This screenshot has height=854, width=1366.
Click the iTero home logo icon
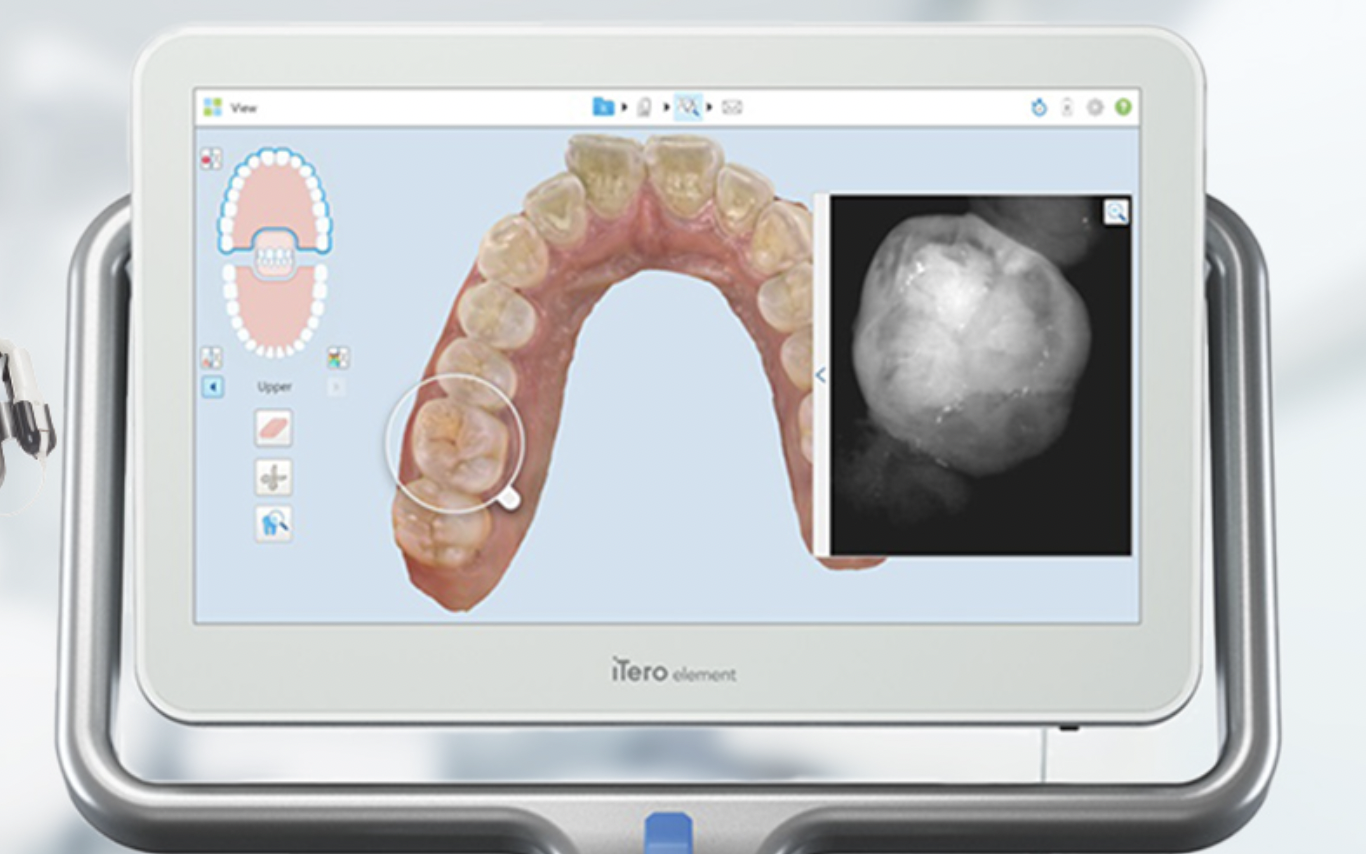212,107
